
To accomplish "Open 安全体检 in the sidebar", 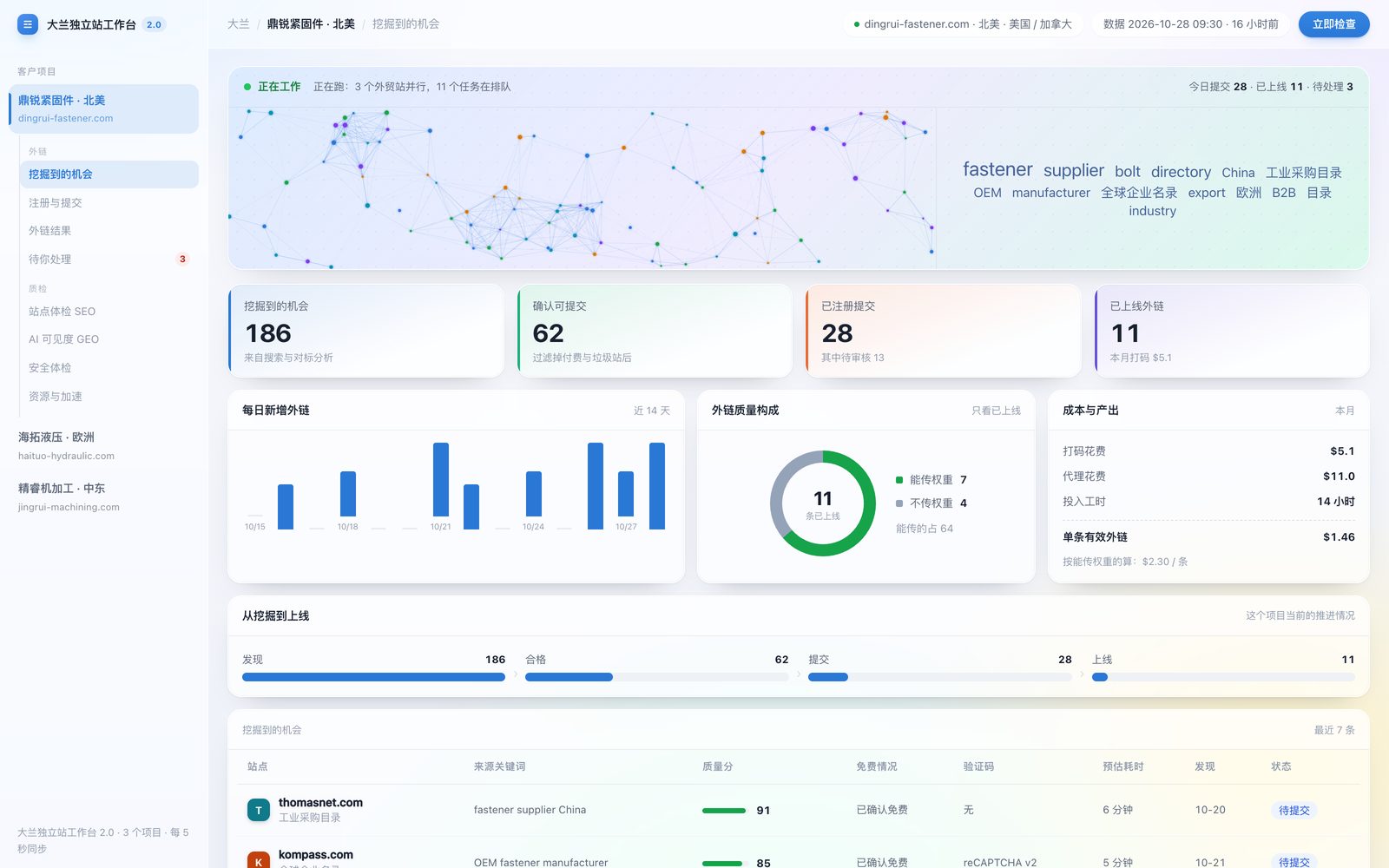I will click(109, 368).
